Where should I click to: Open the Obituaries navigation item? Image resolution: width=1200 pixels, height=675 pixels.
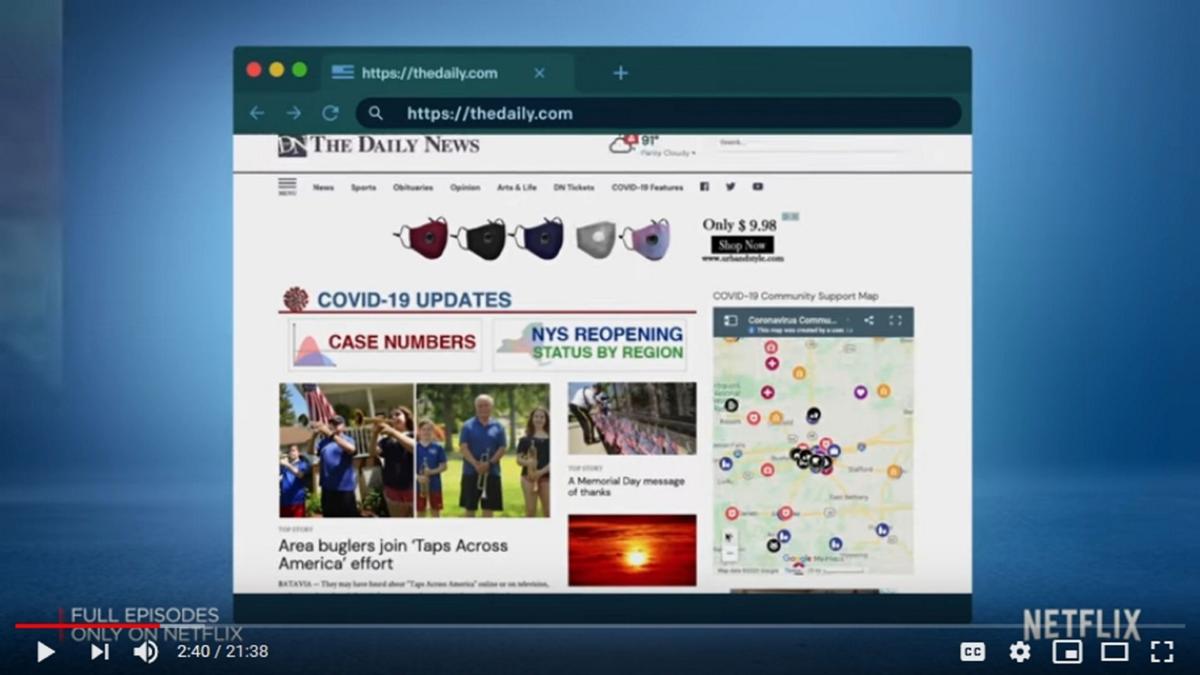(x=413, y=187)
